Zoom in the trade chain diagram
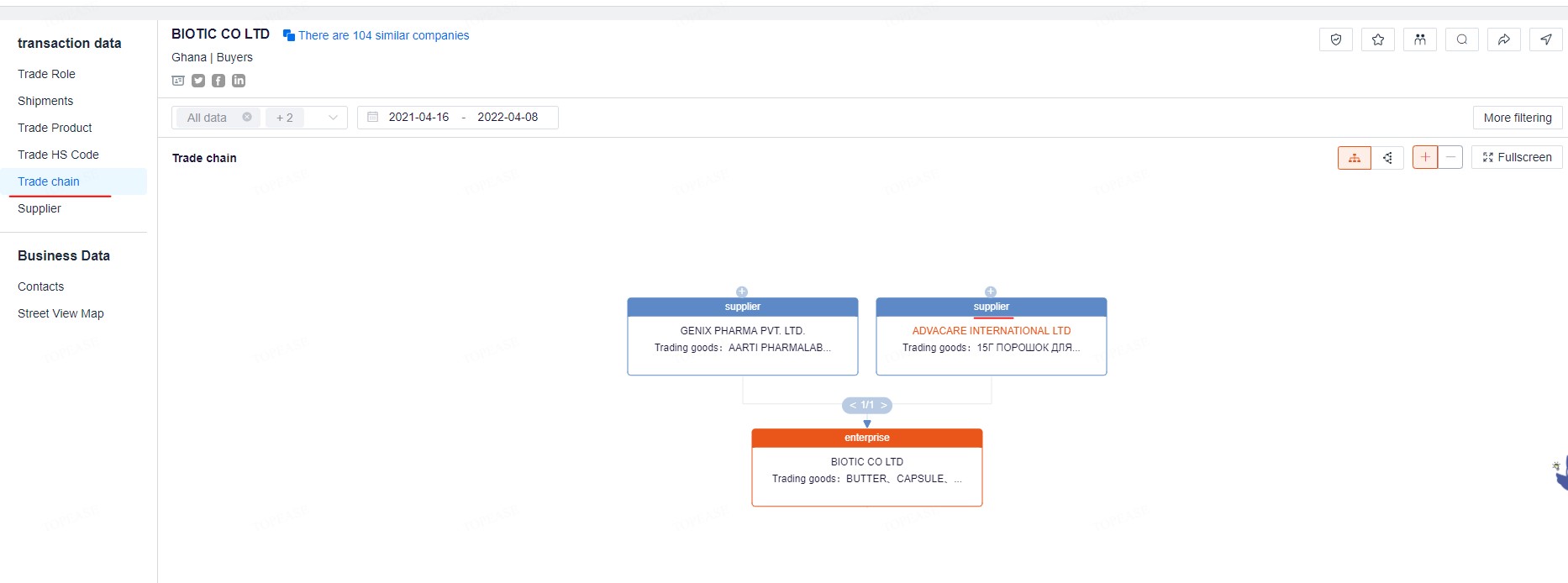Image resolution: width=1568 pixels, height=583 pixels. coord(1425,157)
